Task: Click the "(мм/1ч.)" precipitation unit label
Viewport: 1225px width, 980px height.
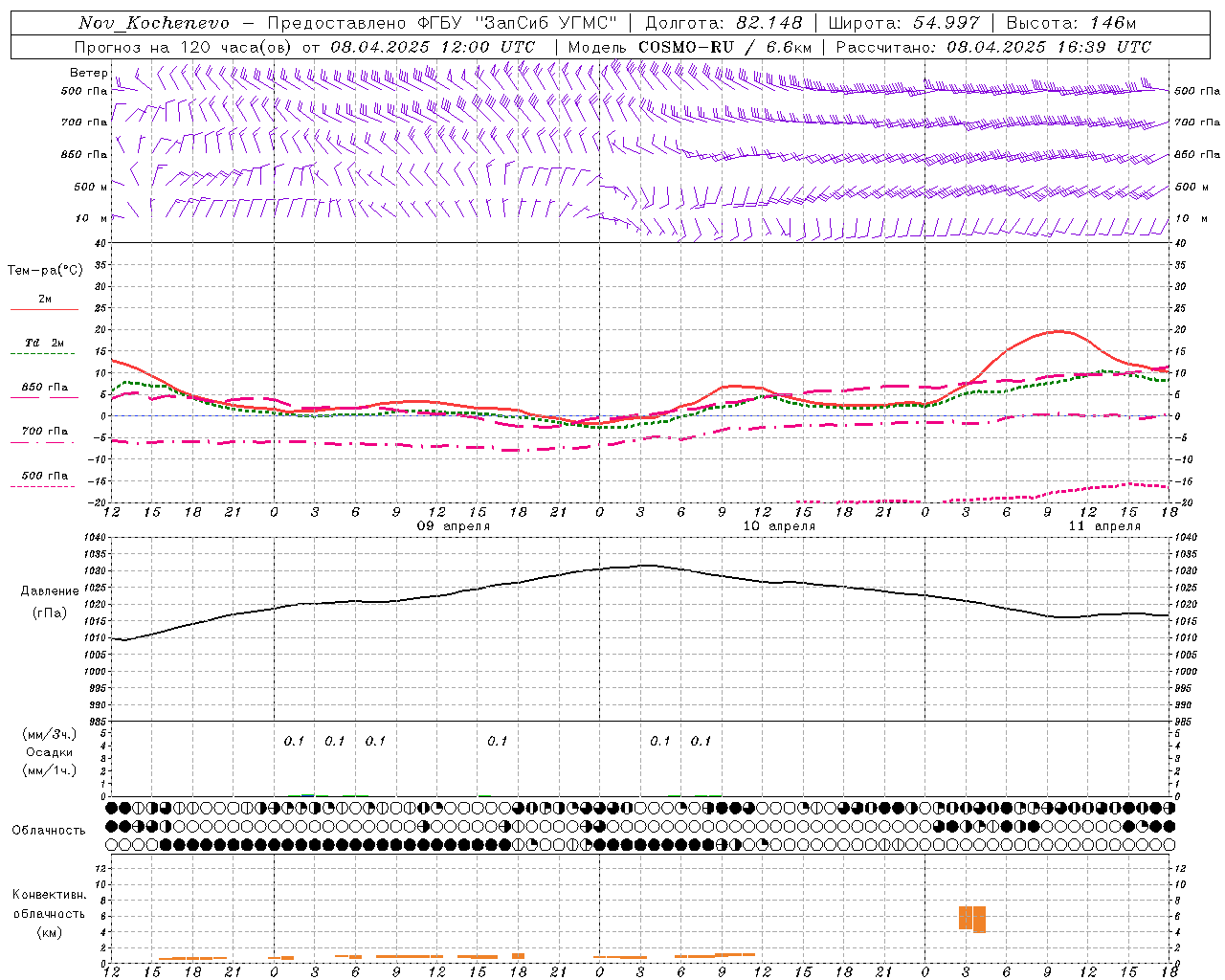Action: pos(50,770)
